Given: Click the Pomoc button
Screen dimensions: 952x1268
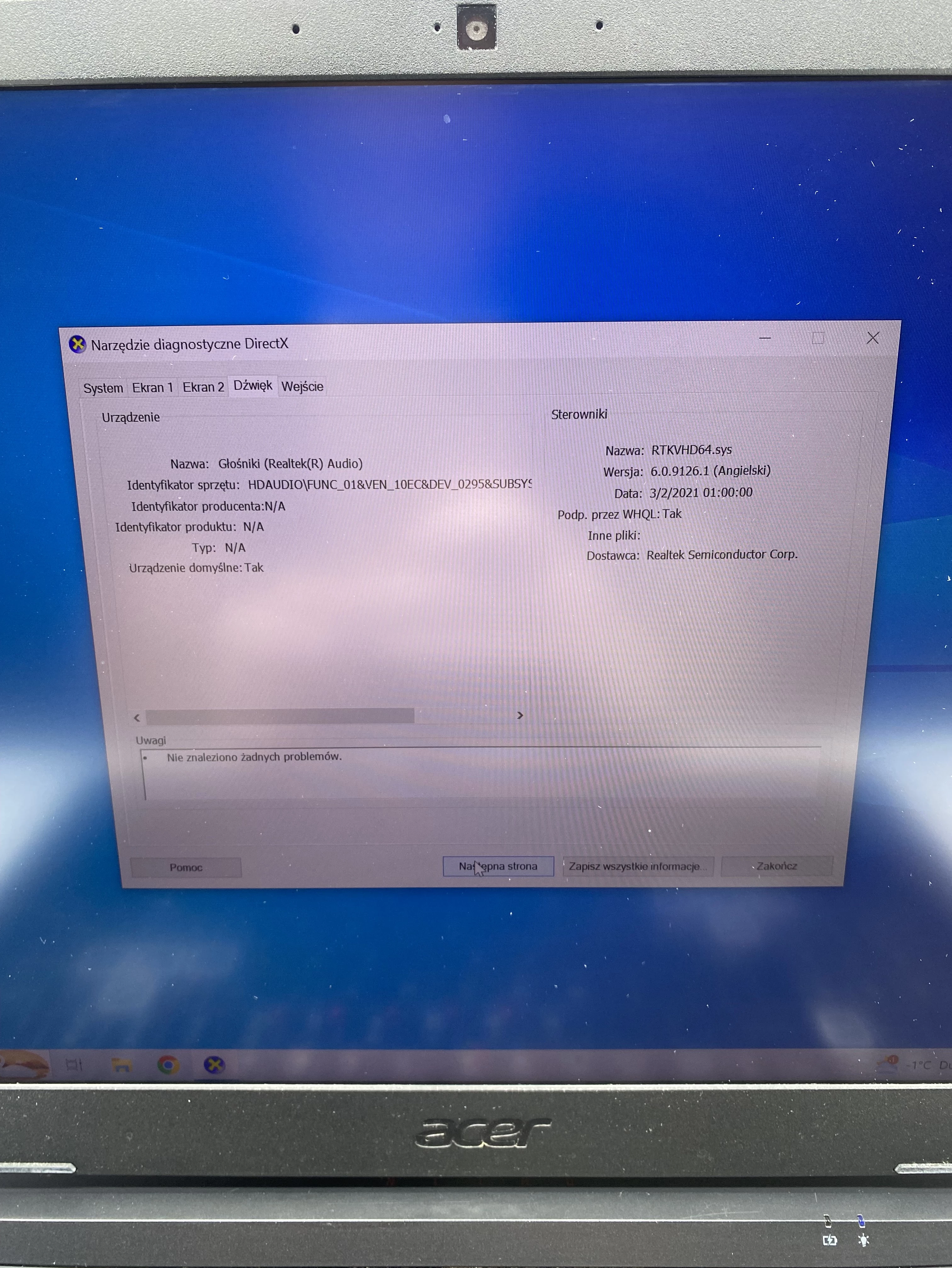Looking at the screenshot, I should (x=186, y=867).
